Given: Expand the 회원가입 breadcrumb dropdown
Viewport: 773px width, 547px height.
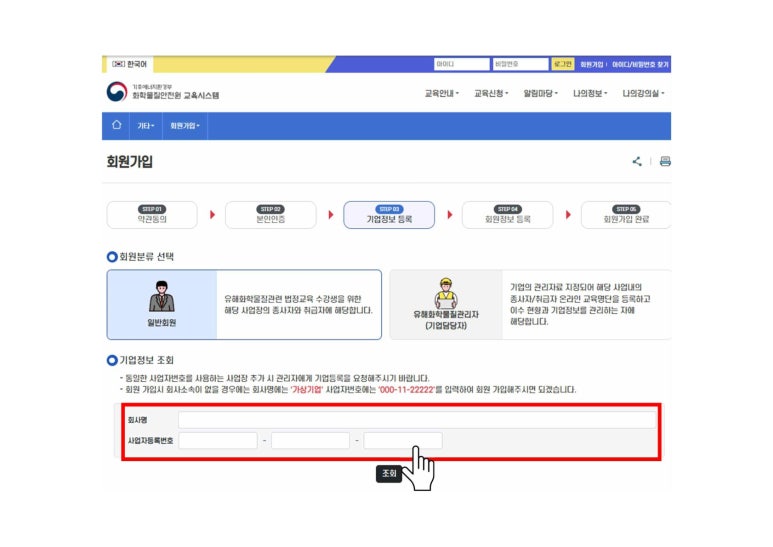Looking at the screenshot, I should pyautogui.click(x=185, y=126).
